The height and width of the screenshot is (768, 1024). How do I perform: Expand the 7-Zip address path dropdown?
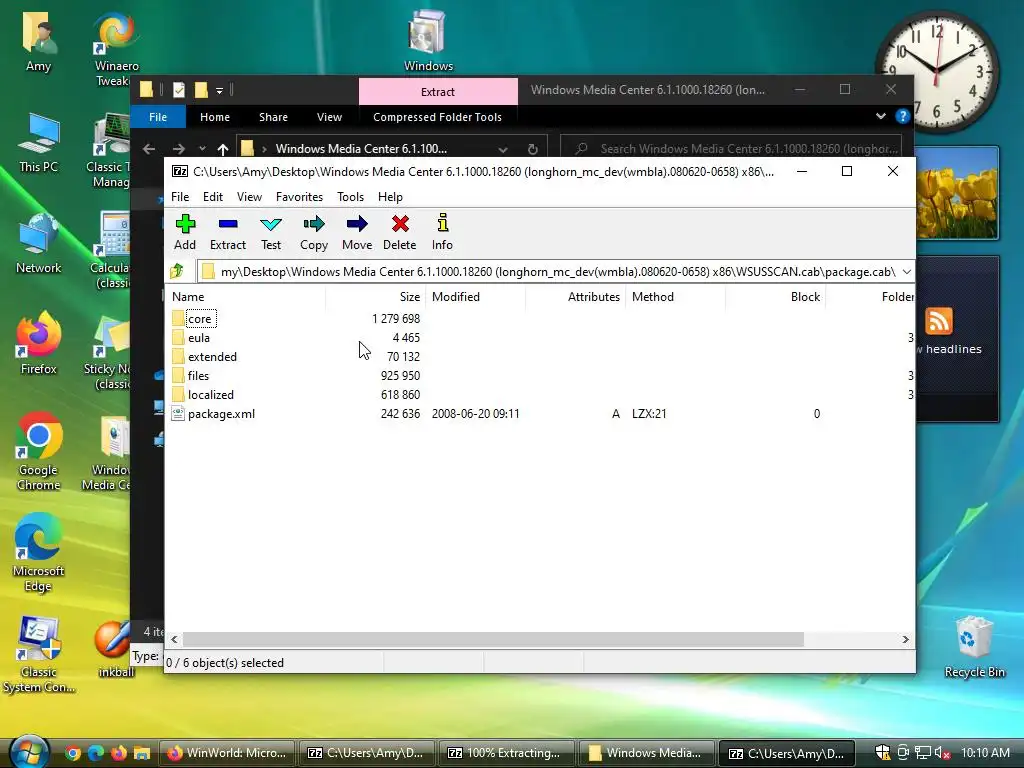(x=906, y=271)
